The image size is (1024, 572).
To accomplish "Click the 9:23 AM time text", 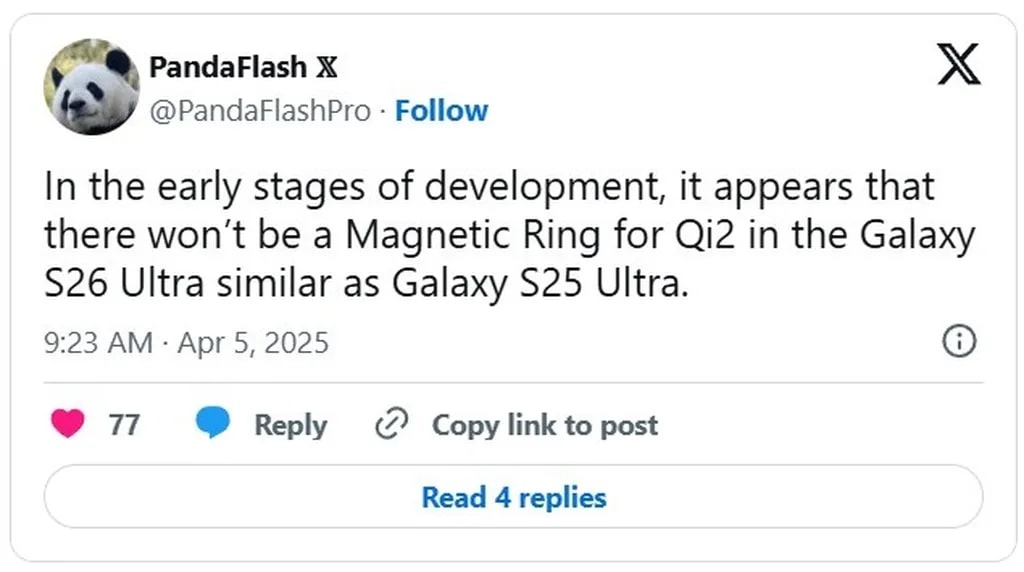I will (x=98, y=343).
